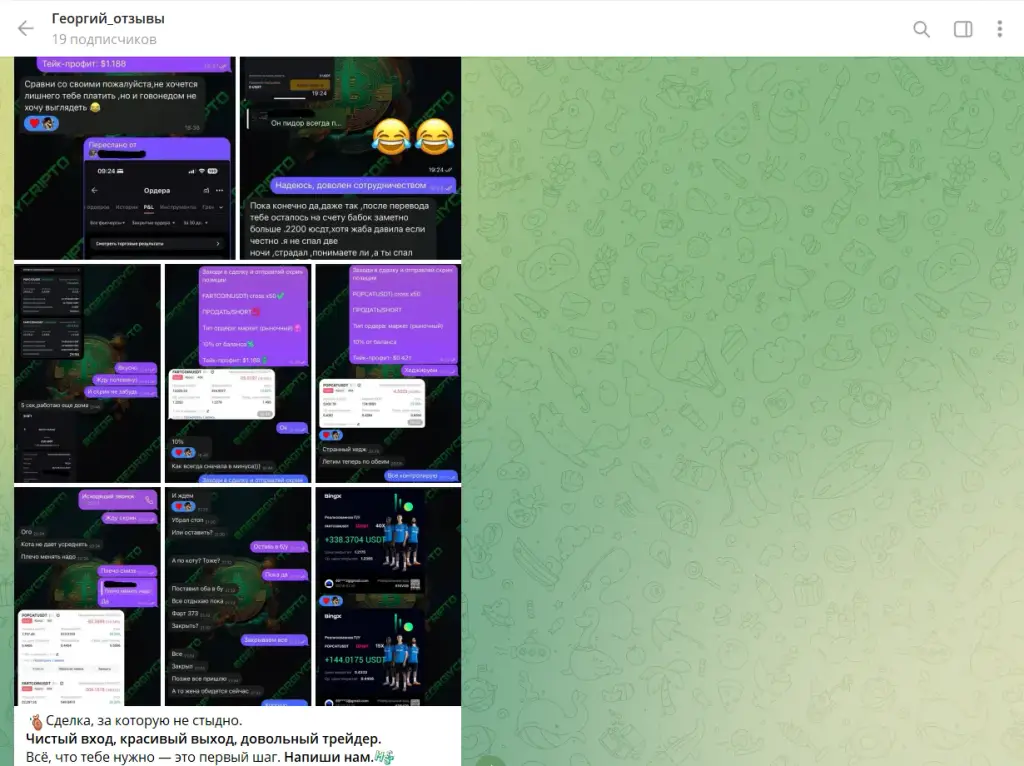Open the photo with 'Исходящий звонок' bubble

(88, 597)
